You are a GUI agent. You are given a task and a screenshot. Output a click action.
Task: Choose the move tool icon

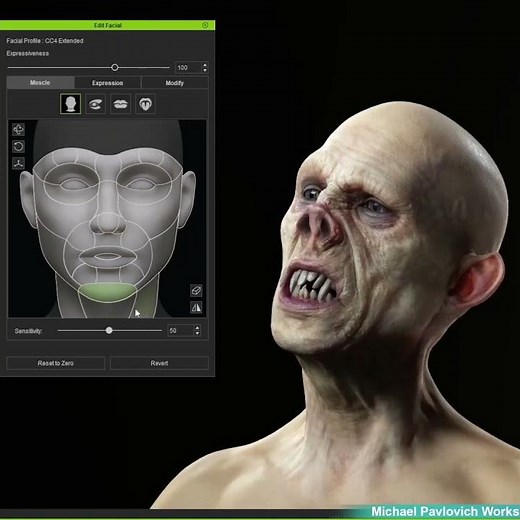18,129
